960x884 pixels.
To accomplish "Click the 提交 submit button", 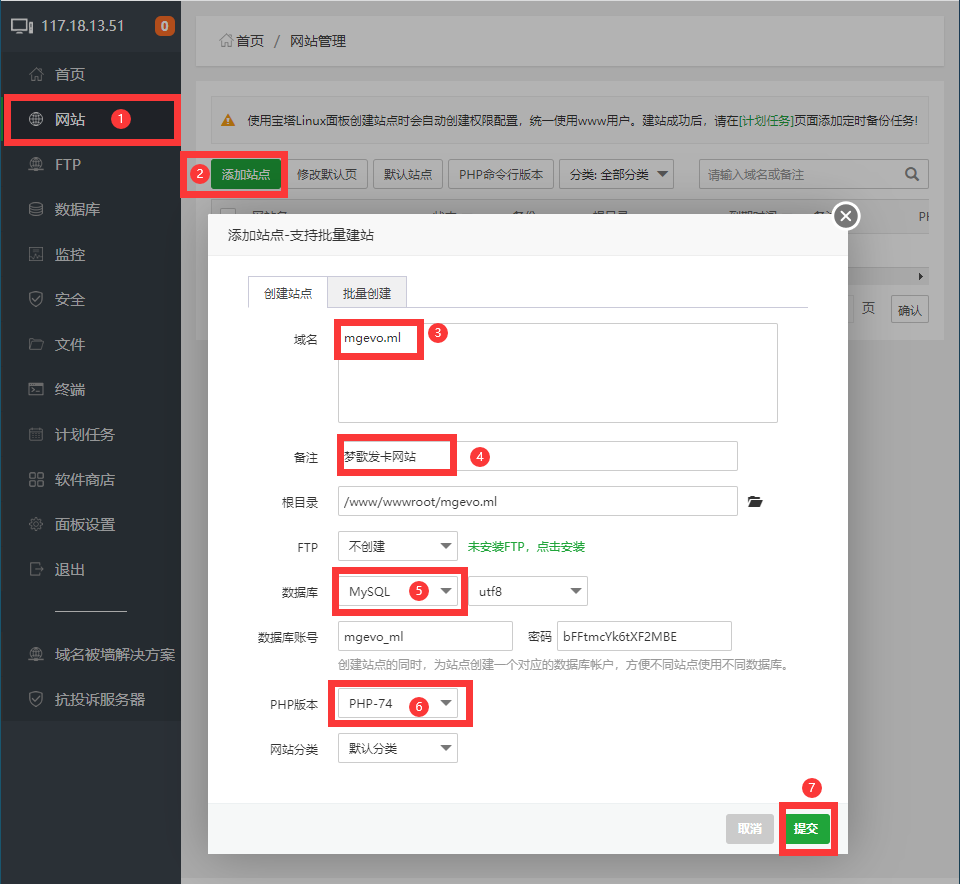I will point(806,829).
